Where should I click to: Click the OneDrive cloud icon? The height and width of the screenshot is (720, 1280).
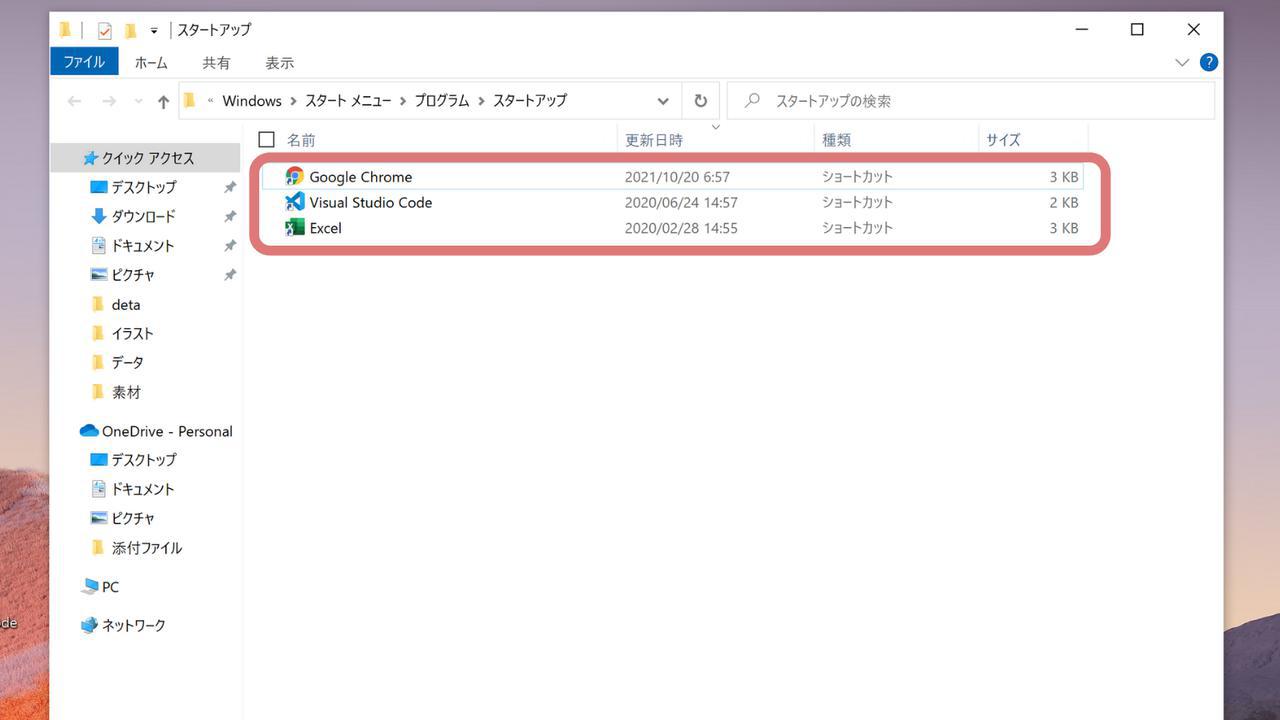pos(89,431)
